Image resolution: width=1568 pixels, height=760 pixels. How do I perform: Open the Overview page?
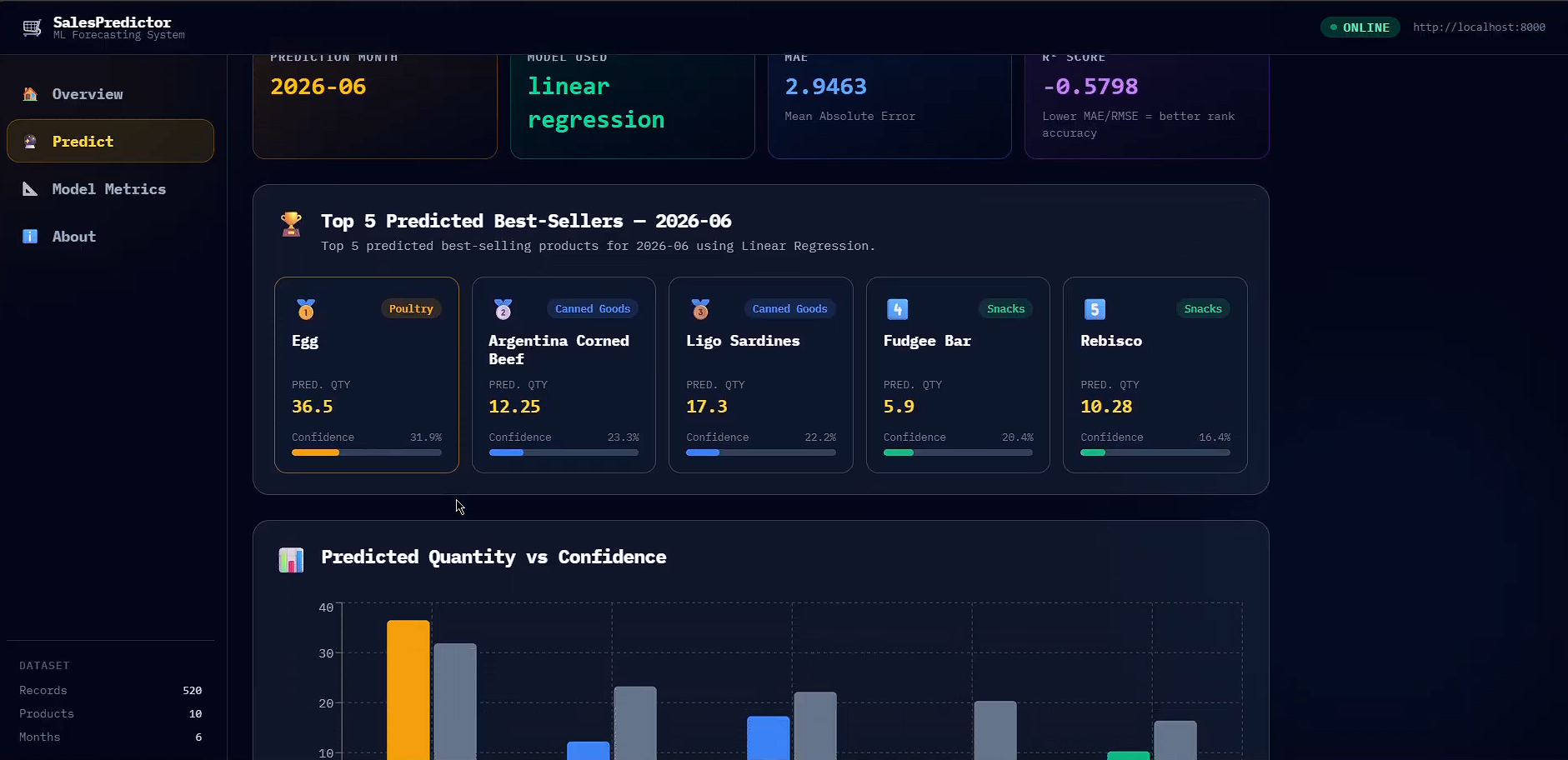(x=110, y=94)
